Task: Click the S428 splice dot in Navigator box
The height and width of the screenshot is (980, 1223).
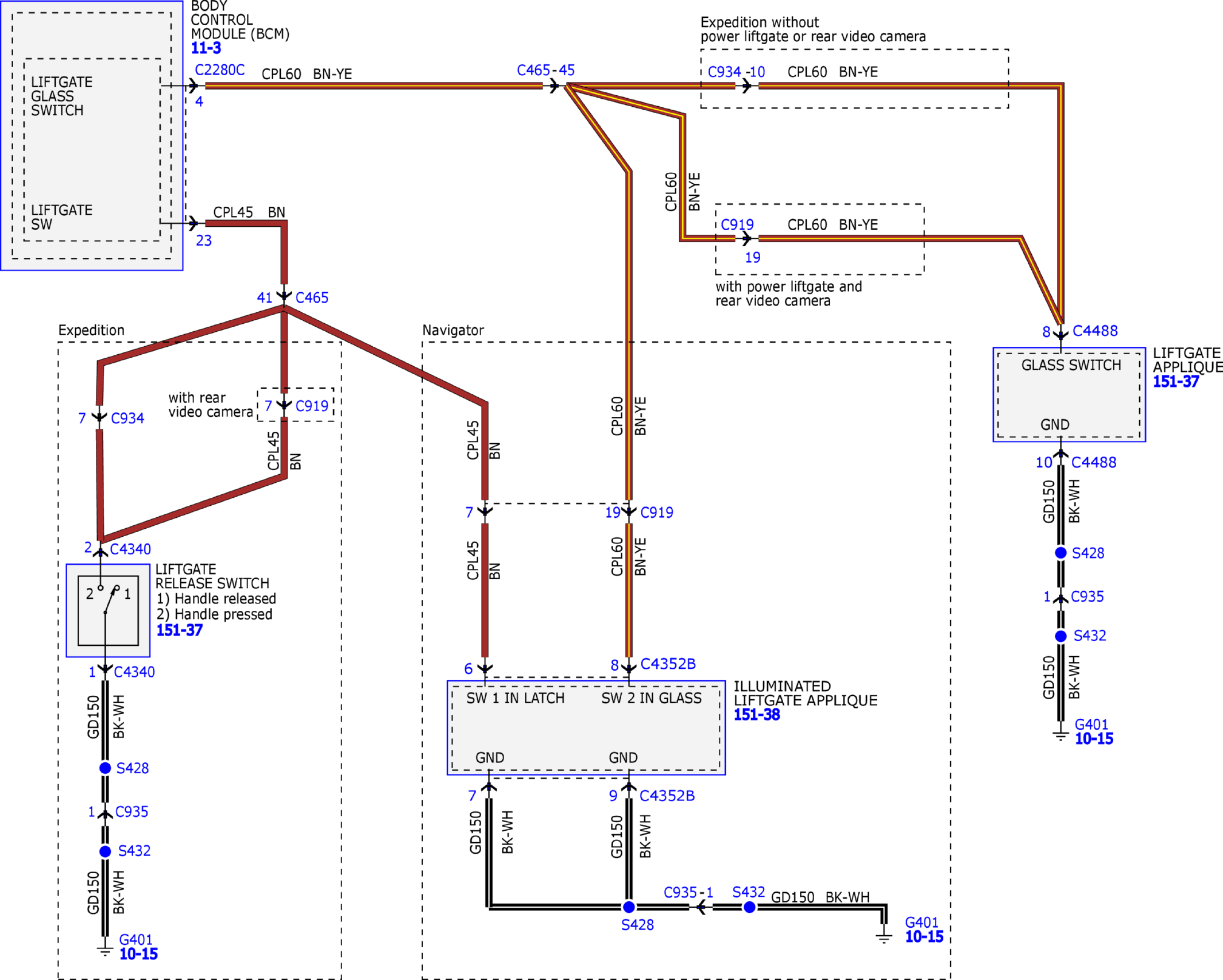Action: click(x=629, y=908)
